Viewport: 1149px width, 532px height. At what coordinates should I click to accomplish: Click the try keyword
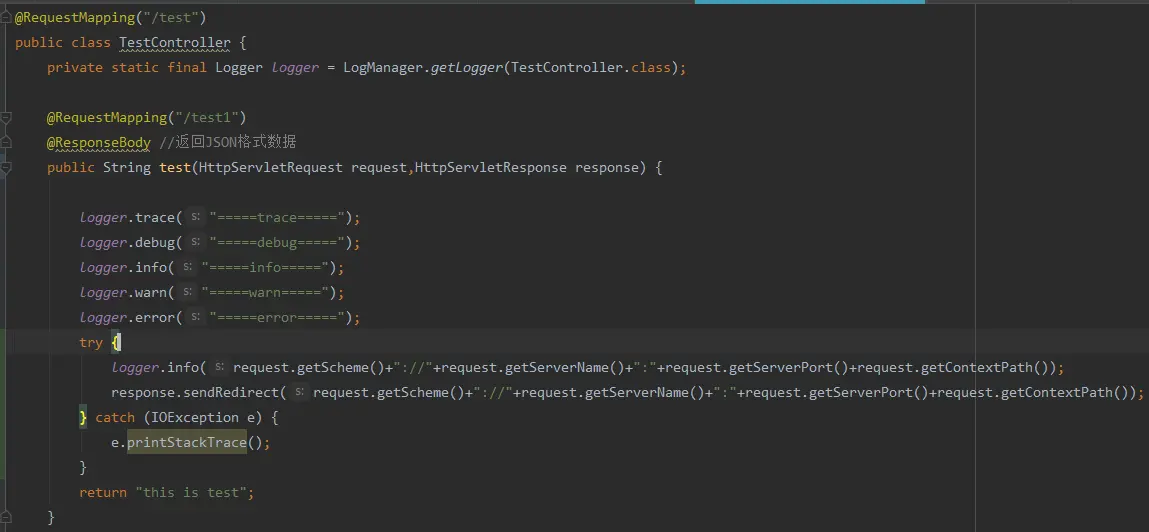tap(91, 342)
